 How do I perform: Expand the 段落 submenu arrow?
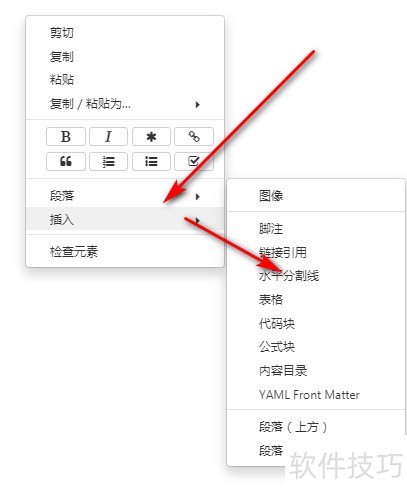pos(198,196)
